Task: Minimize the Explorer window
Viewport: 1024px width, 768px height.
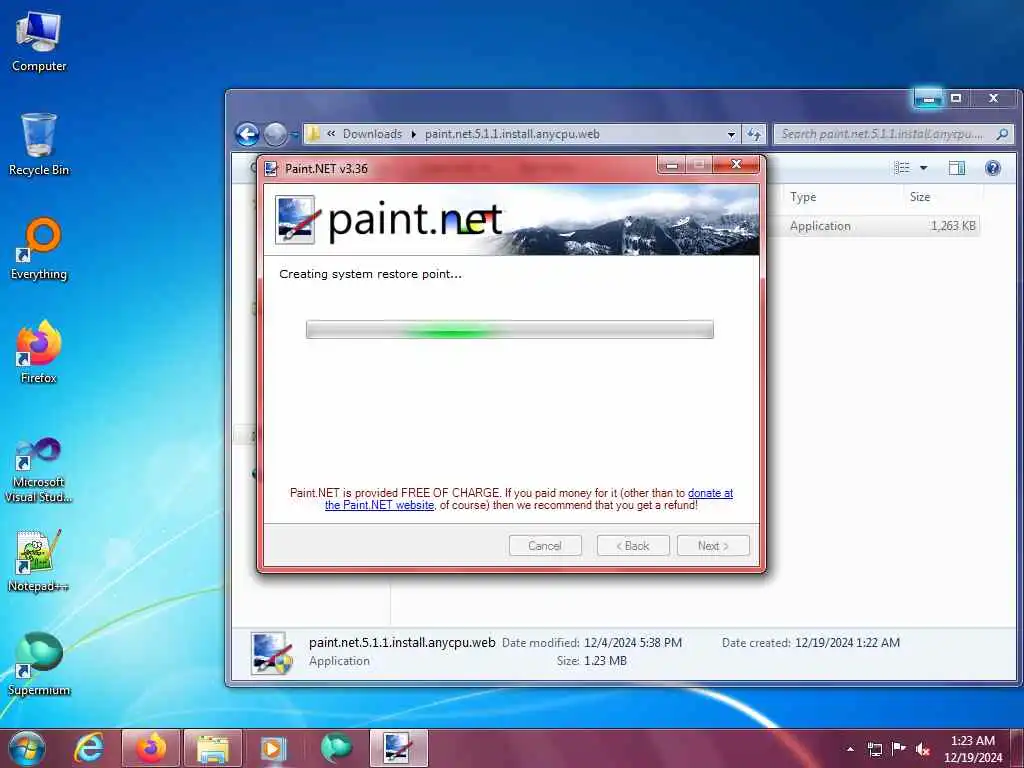Action: click(928, 98)
